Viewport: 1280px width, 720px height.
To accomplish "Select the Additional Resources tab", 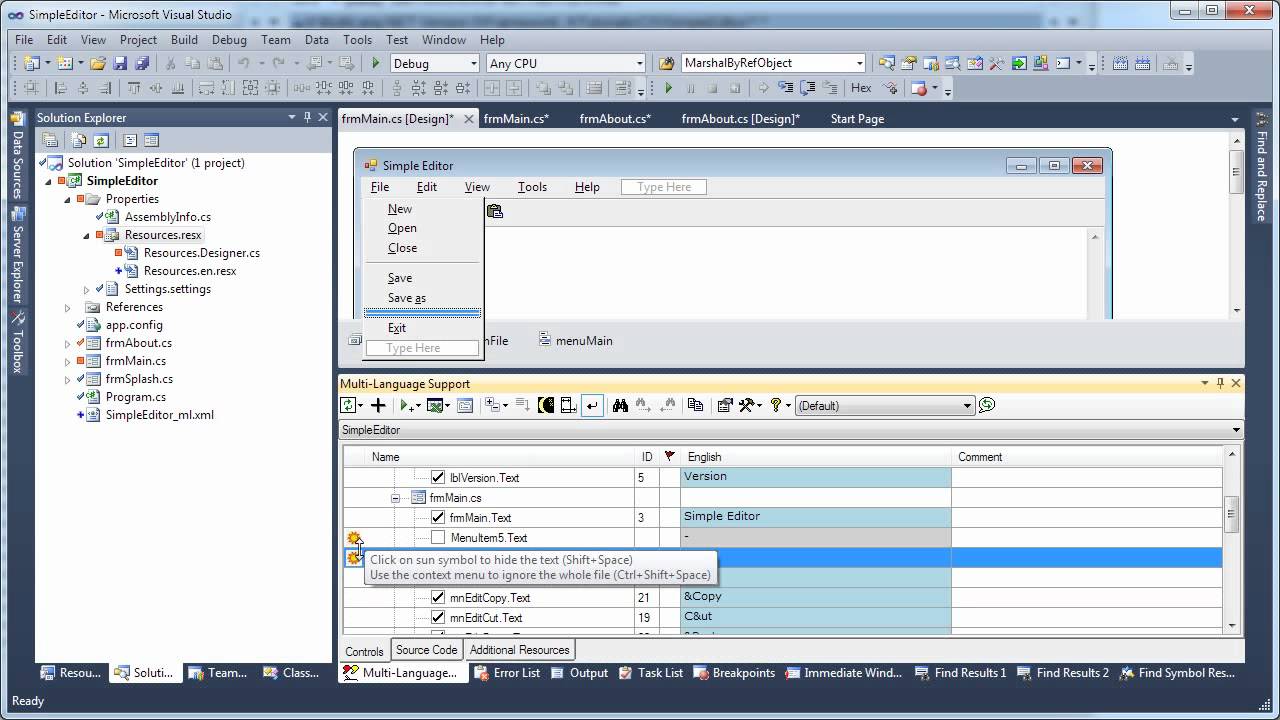I will click(x=519, y=650).
